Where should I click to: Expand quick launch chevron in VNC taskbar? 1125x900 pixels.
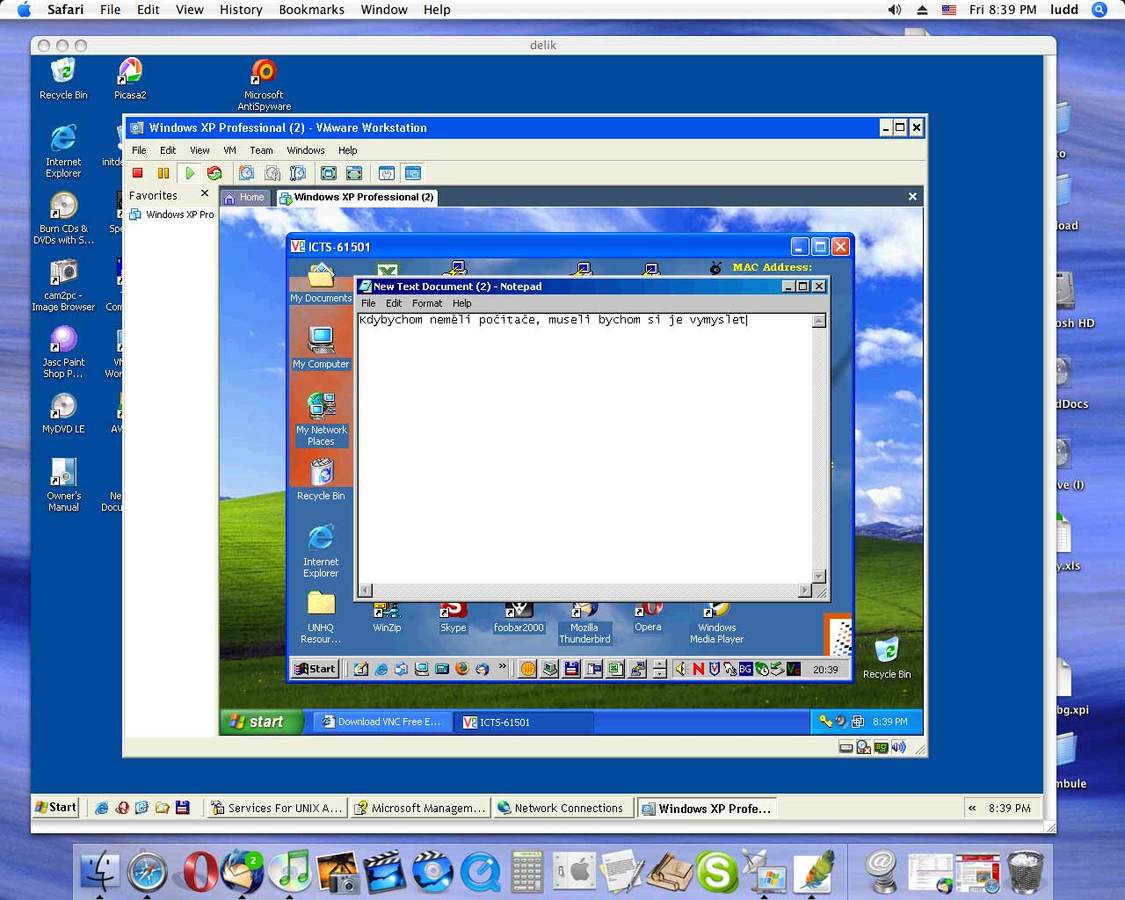tap(502, 666)
